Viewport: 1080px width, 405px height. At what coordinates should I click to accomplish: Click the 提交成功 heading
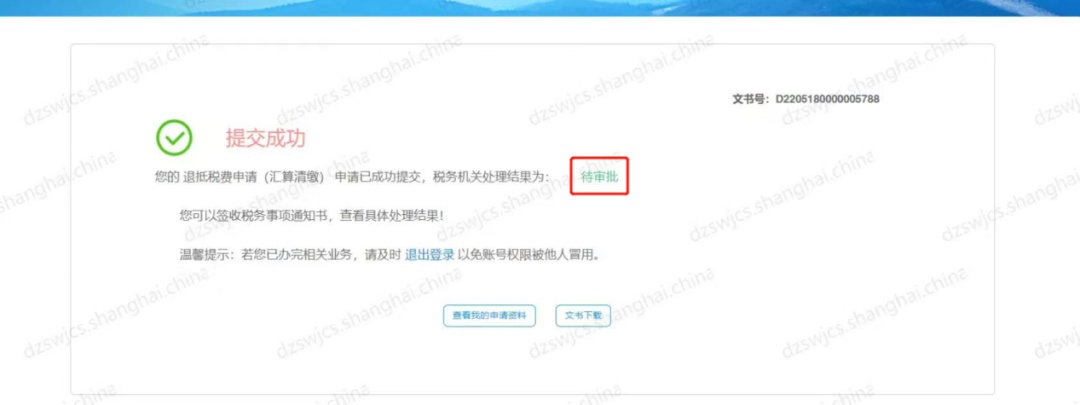pos(265,138)
